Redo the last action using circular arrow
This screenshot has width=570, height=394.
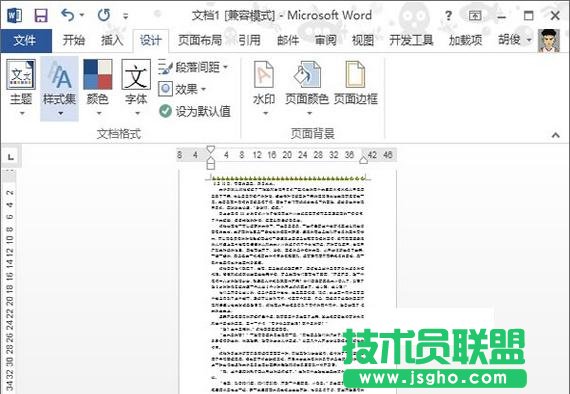pyautogui.click(x=104, y=15)
